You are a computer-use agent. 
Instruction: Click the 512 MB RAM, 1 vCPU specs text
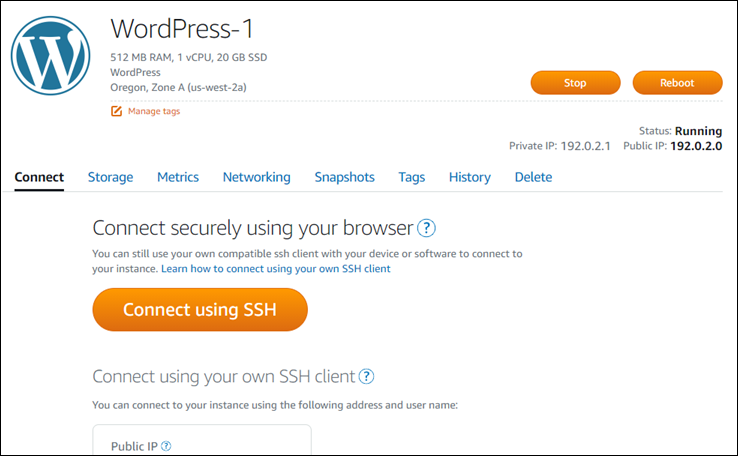[x=189, y=57]
